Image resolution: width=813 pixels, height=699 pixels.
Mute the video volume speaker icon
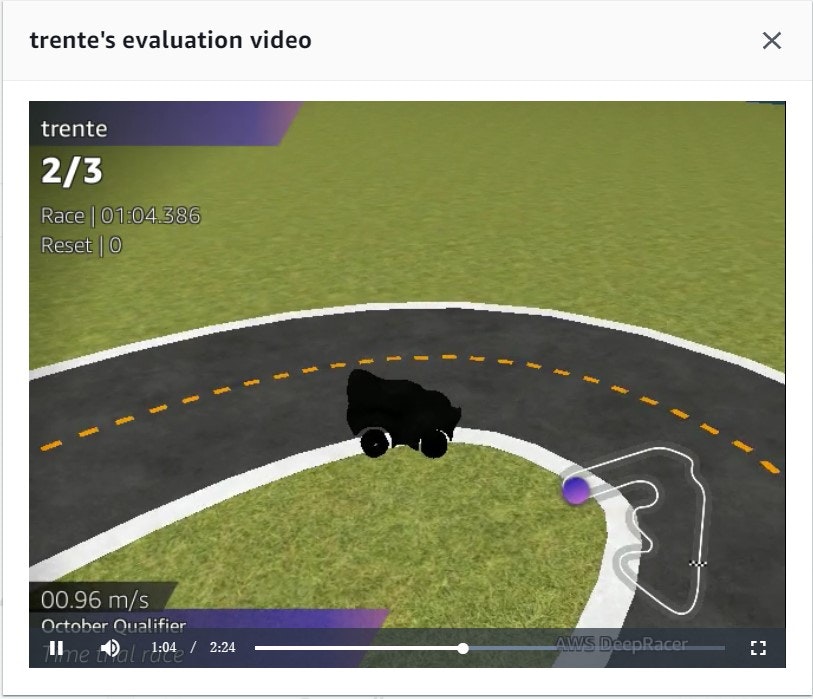(110, 648)
